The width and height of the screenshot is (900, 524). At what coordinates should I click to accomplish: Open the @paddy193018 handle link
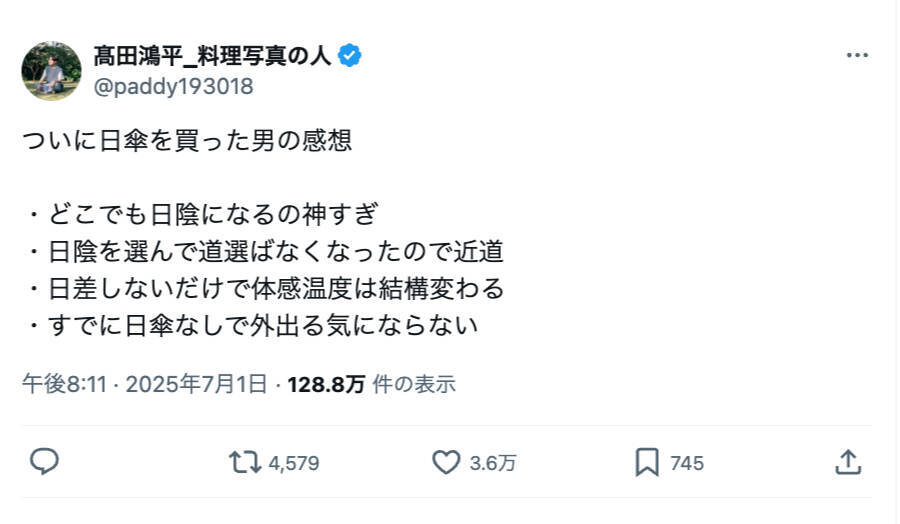click(173, 86)
